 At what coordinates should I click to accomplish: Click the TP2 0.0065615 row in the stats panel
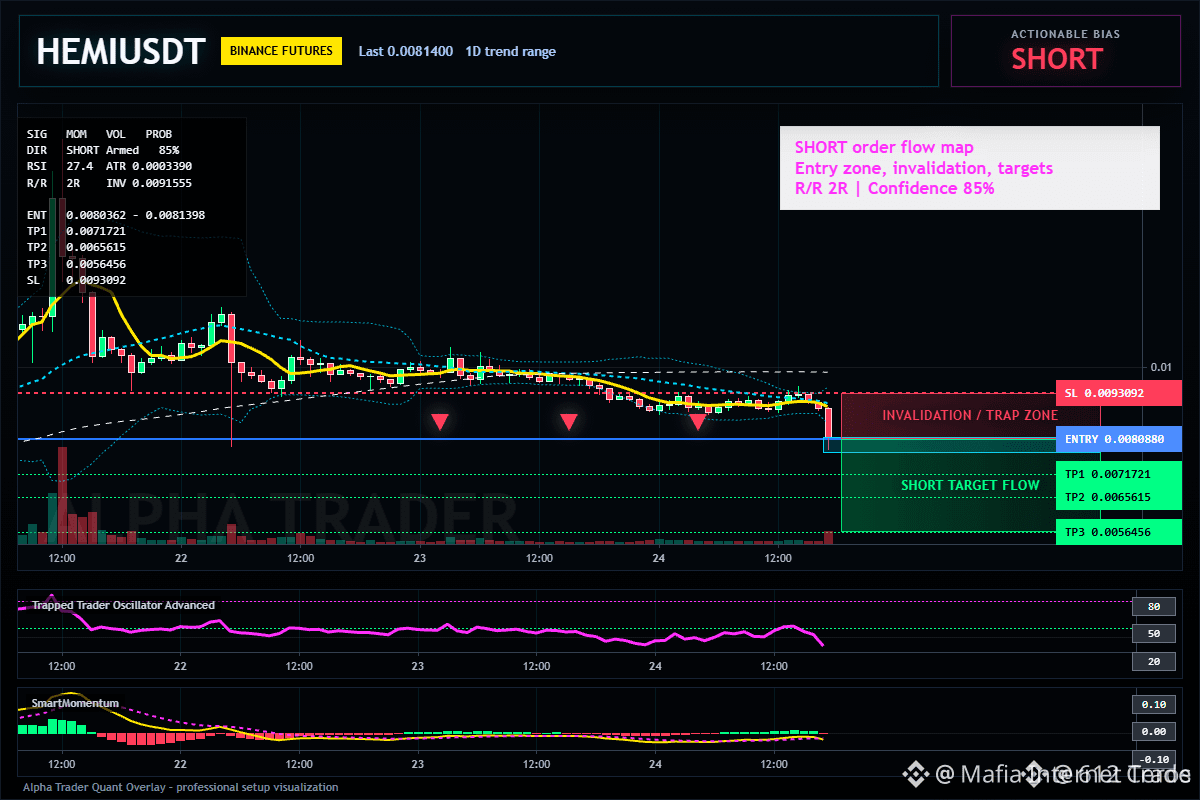point(76,247)
